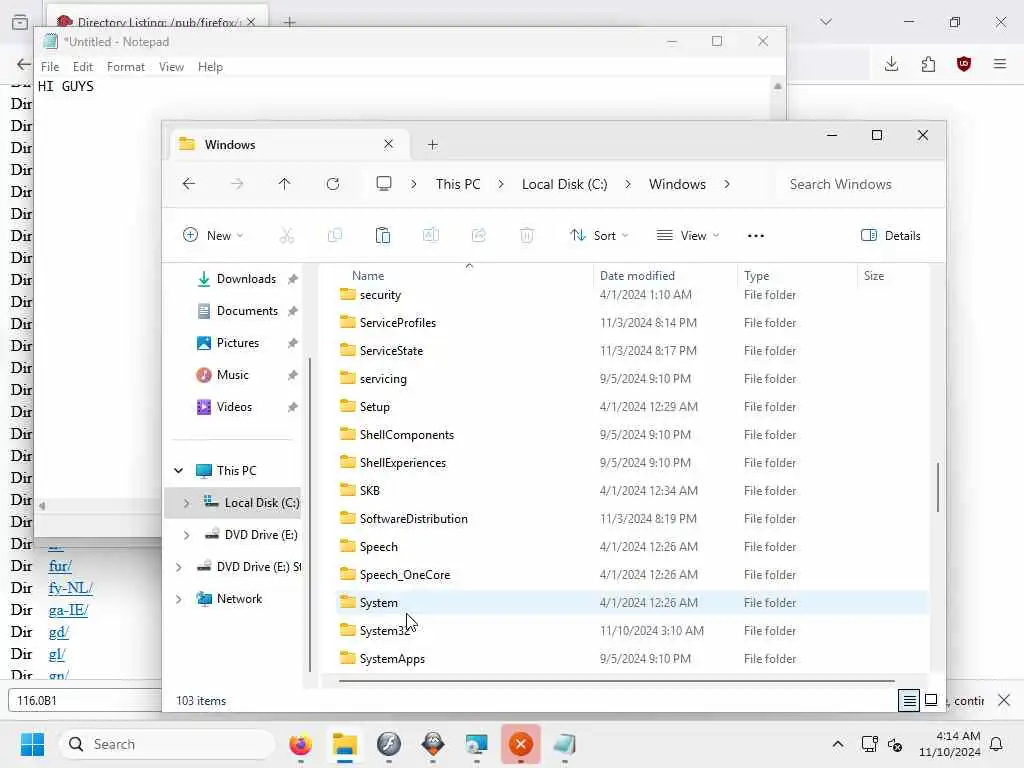Image resolution: width=1024 pixels, height=768 pixels.
Task: Sort by the Name column header
Action: [368, 276]
